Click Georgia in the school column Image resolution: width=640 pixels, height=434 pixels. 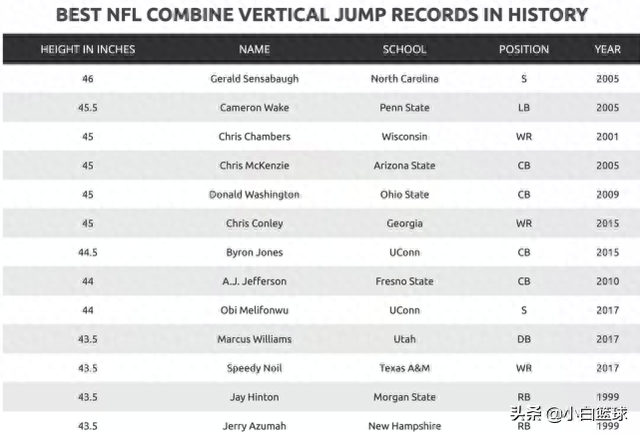tap(404, 223)
